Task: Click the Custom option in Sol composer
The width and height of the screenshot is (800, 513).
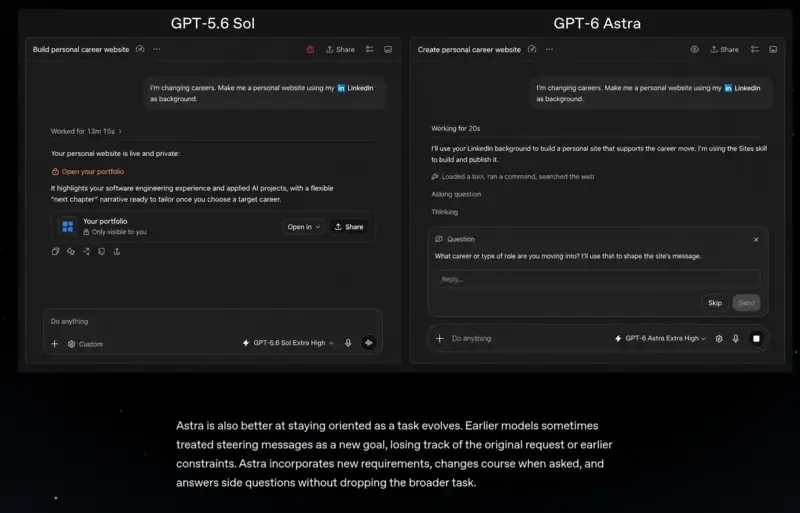Action: click(85, 344)
